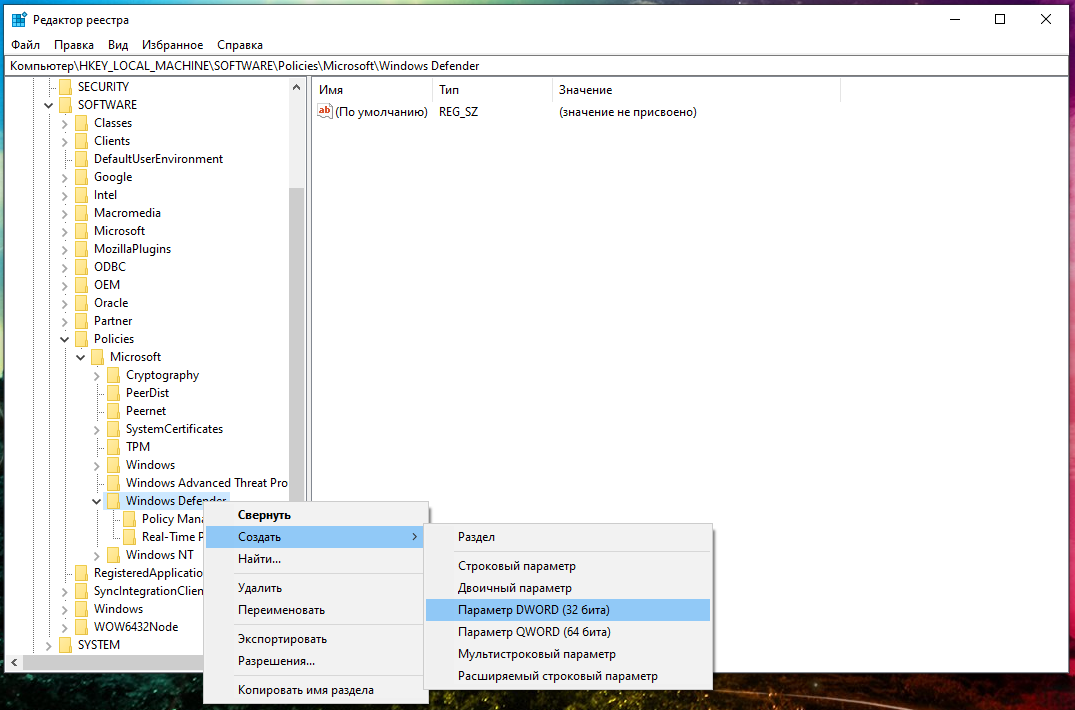1075x710 pixels.
Task: Click Экспортировать in context menu
Action: (282, 639)
